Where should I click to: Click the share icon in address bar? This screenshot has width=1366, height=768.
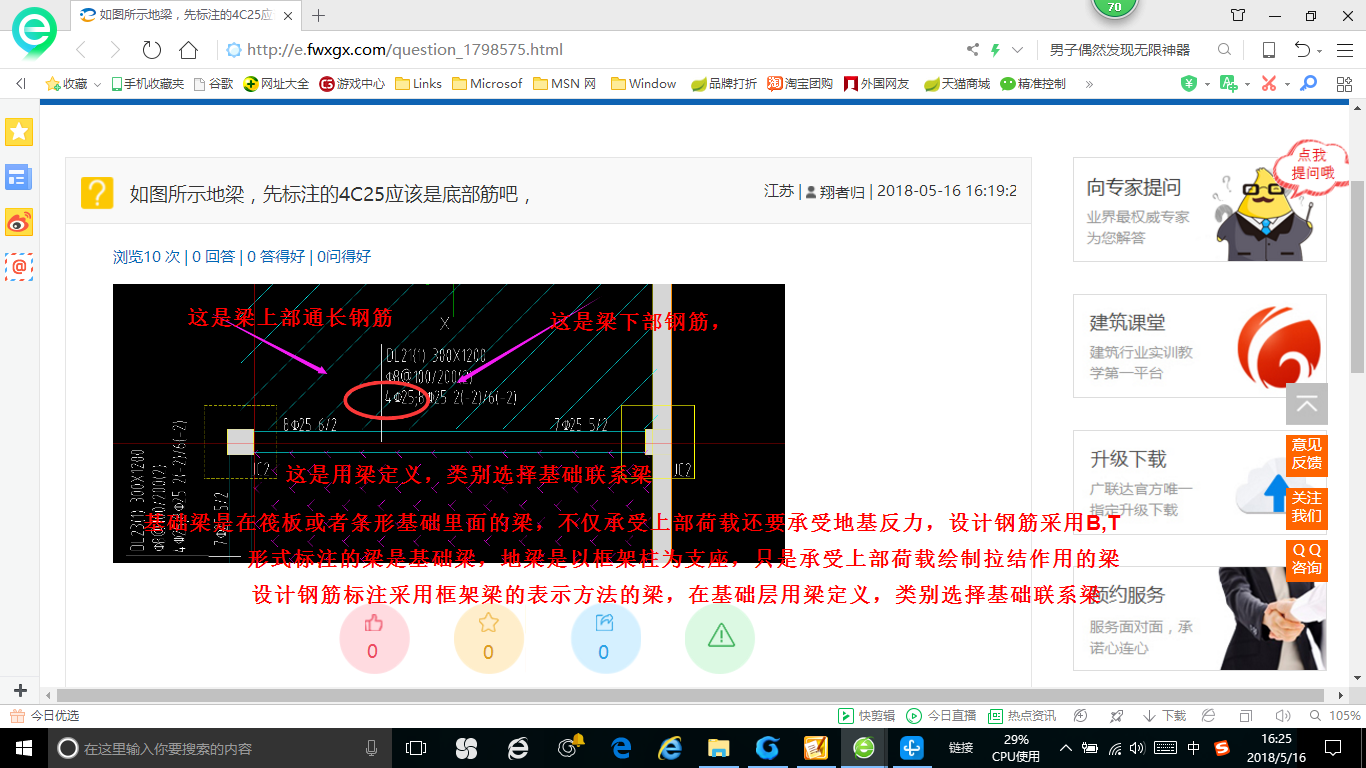click(x=973, y=50)
